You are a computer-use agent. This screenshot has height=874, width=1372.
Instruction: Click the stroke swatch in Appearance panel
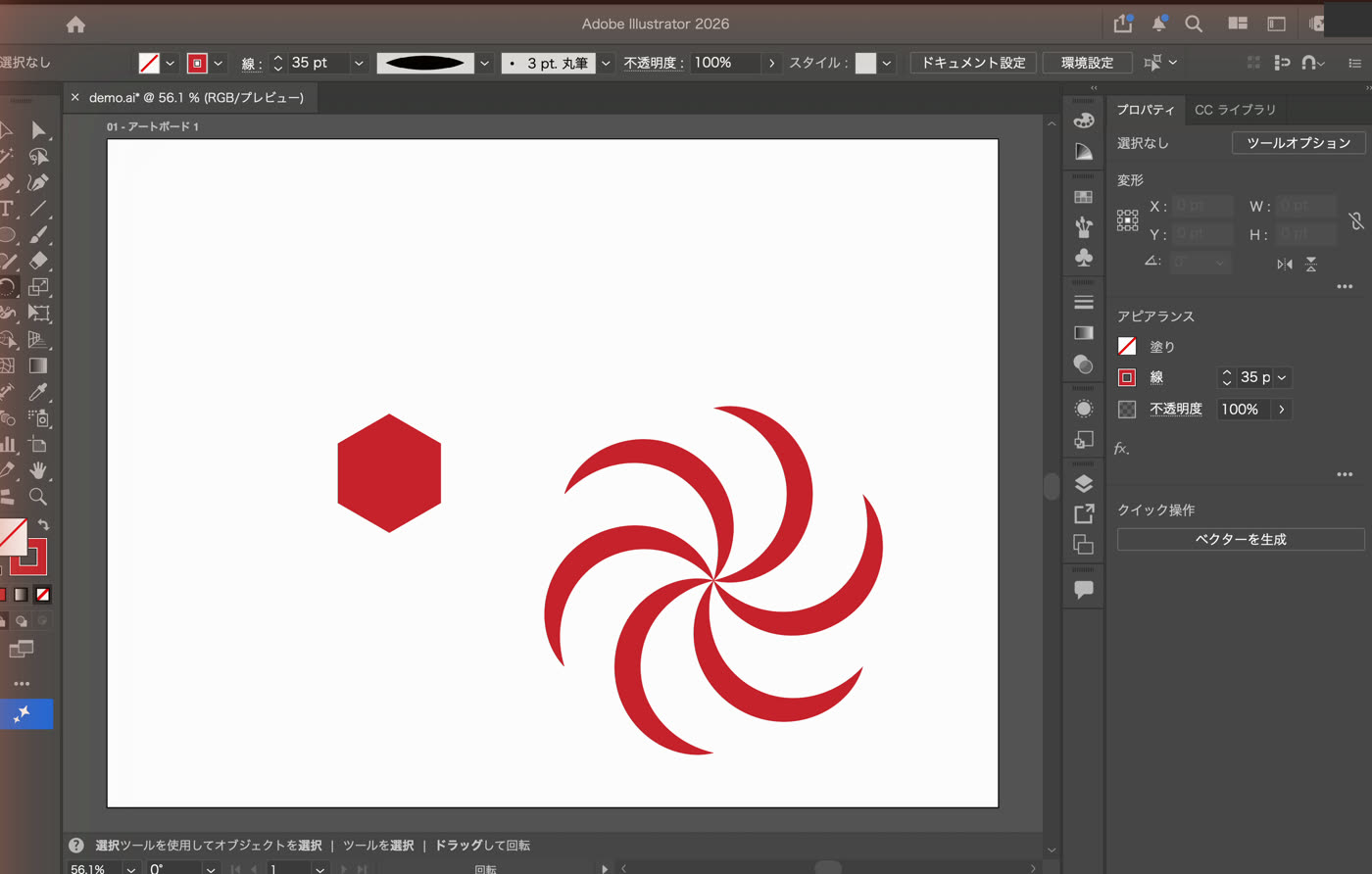pyautogui.click(x=1127, y=377)
